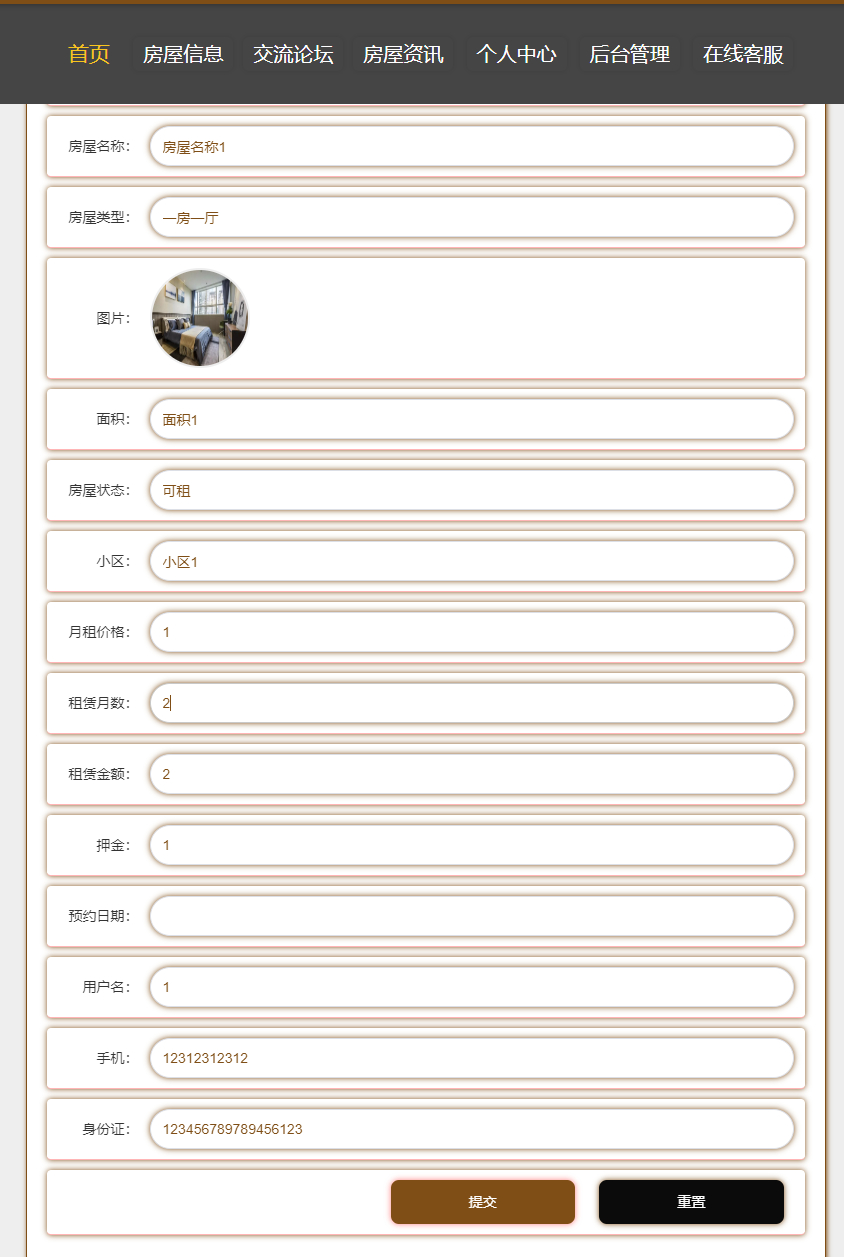Click the 租赁月数 rental months input
This screenshot has width=844, height=1257.
[470, 703]
